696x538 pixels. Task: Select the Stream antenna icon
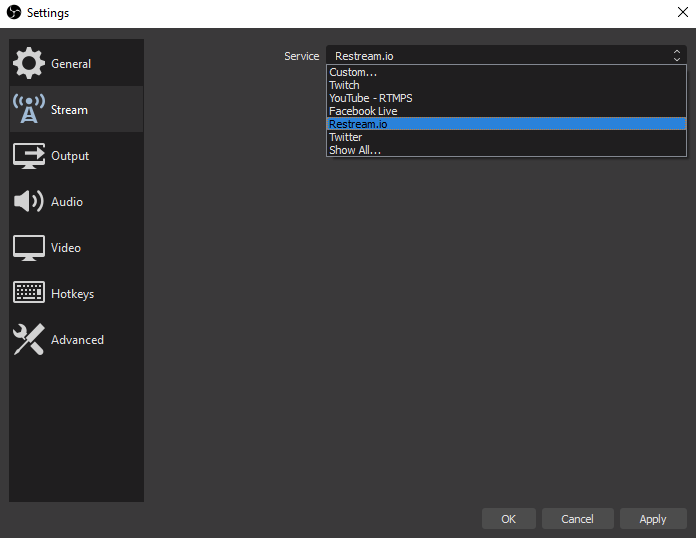28,109
